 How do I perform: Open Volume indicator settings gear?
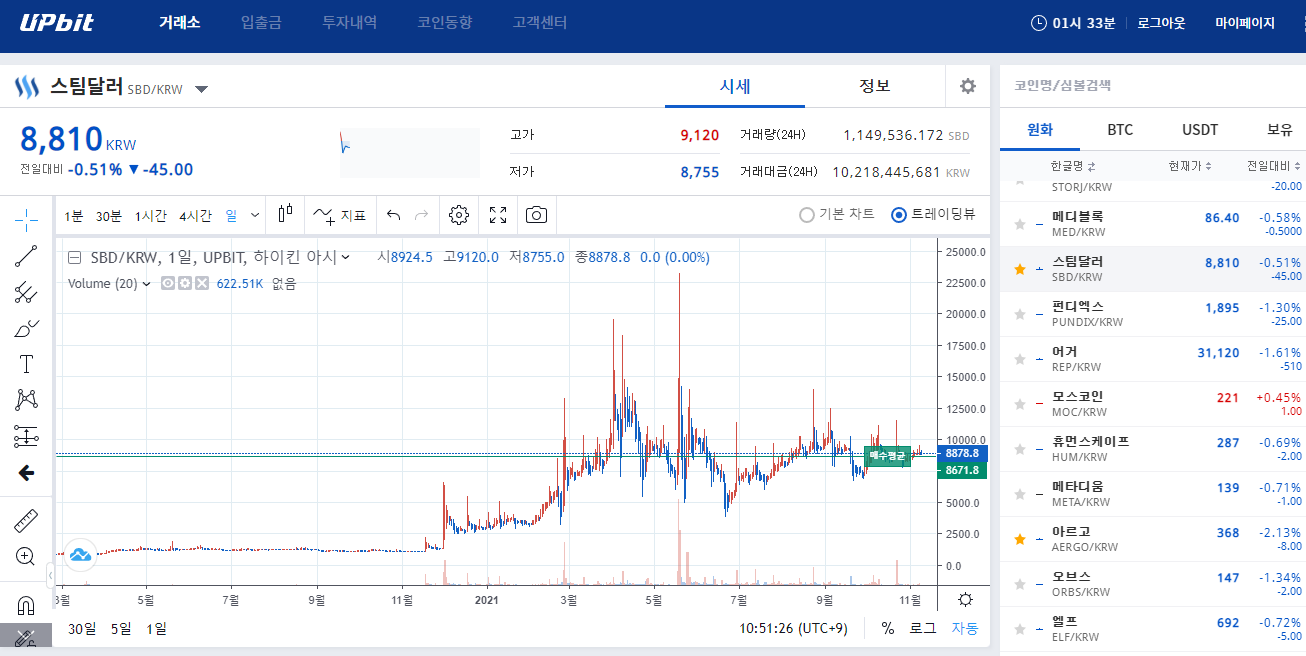185,284
